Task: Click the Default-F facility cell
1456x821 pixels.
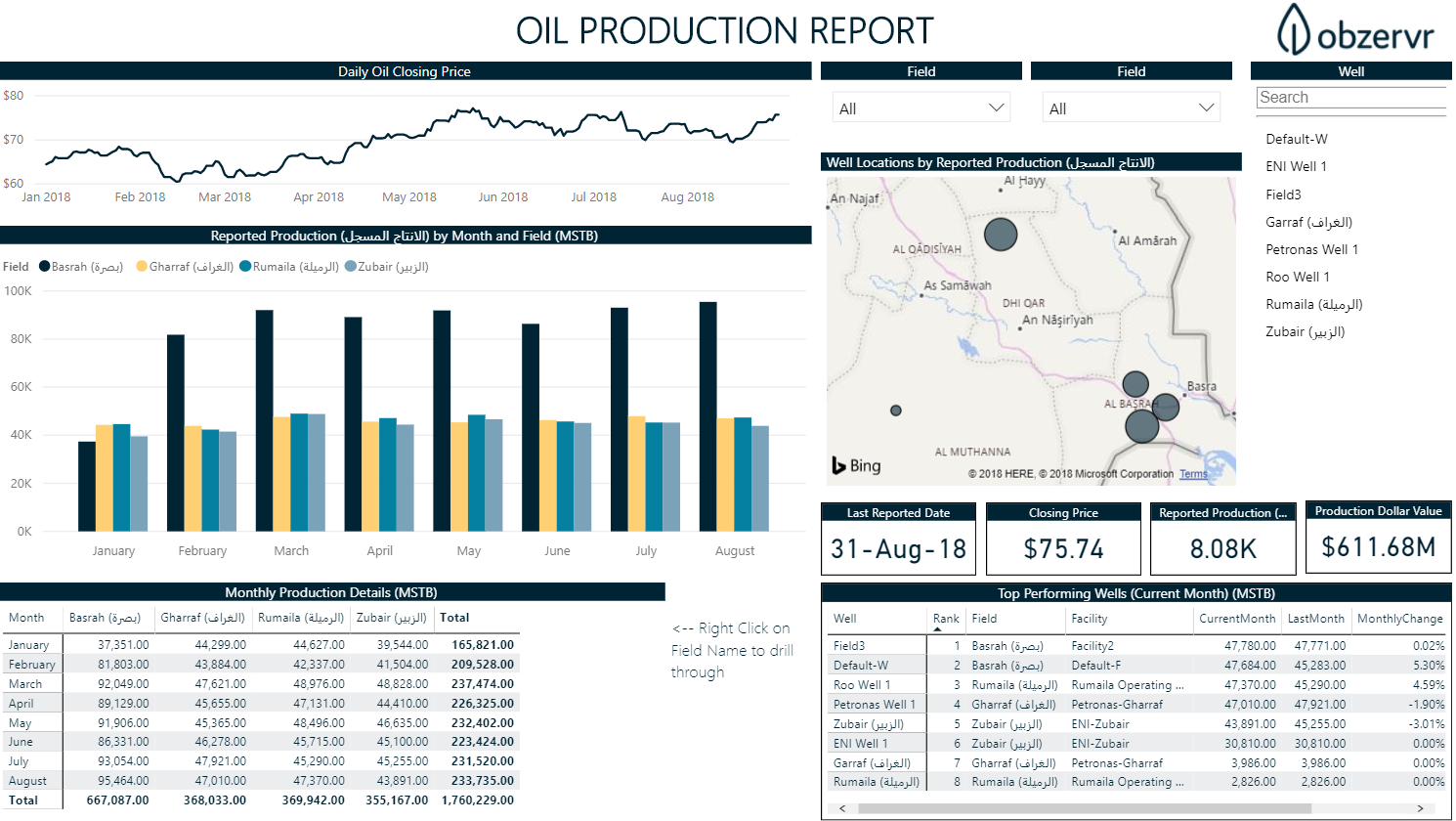Action: 1096,666
